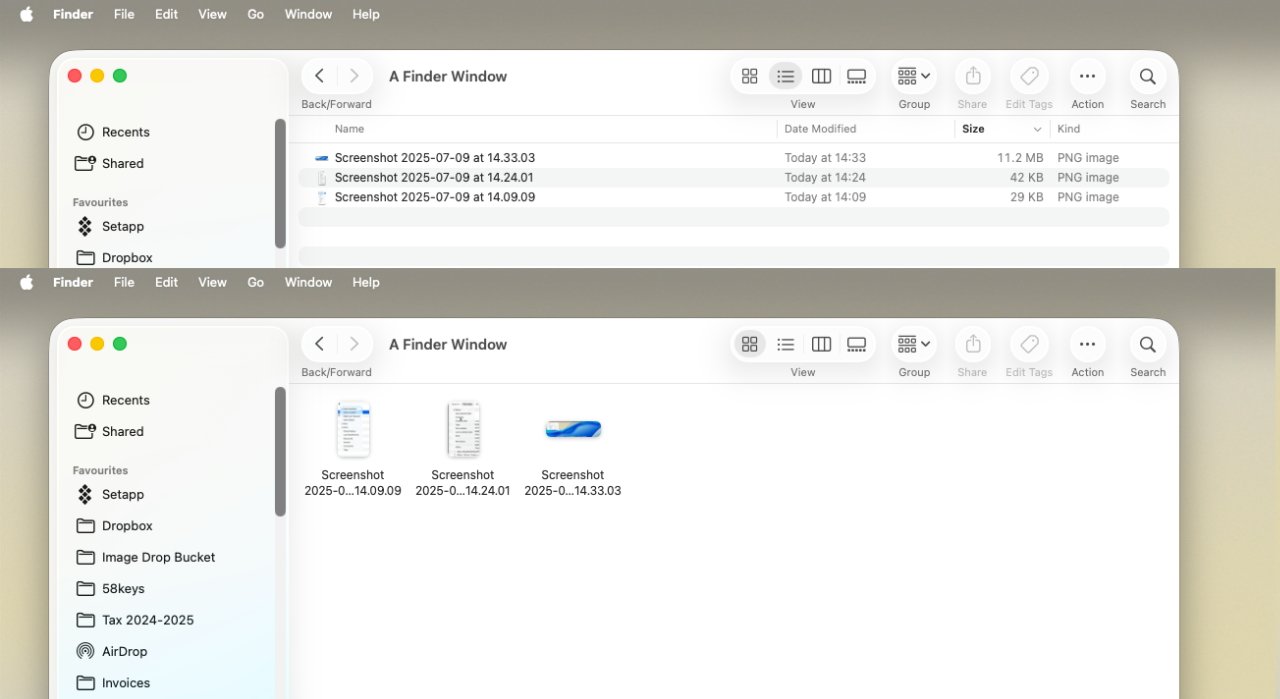Click the 42 KB size cell
The width and height of the screenshot is (1280, 699).
[1027, 178]
